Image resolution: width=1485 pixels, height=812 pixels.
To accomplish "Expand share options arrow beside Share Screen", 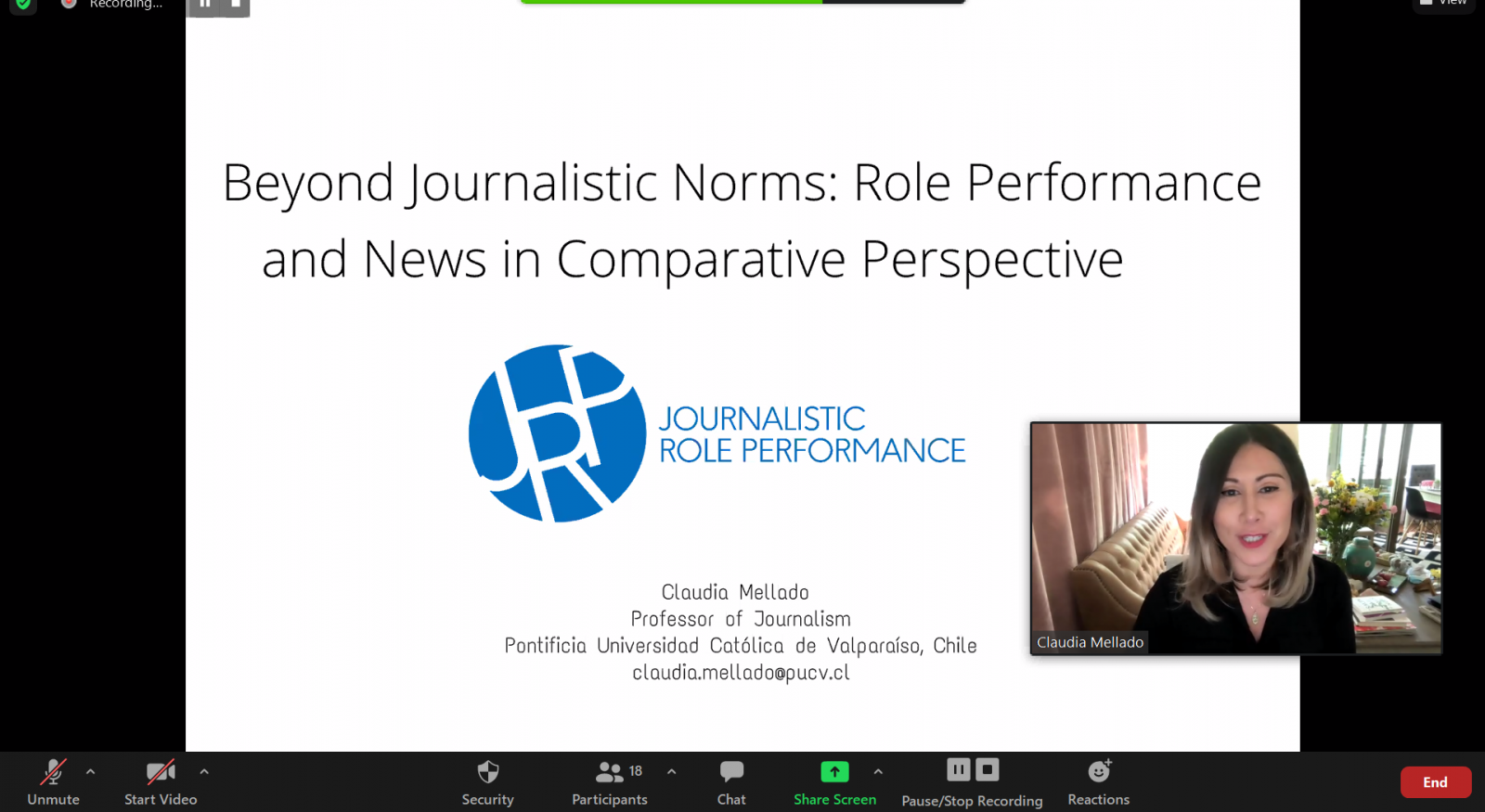I will point(878,771).
